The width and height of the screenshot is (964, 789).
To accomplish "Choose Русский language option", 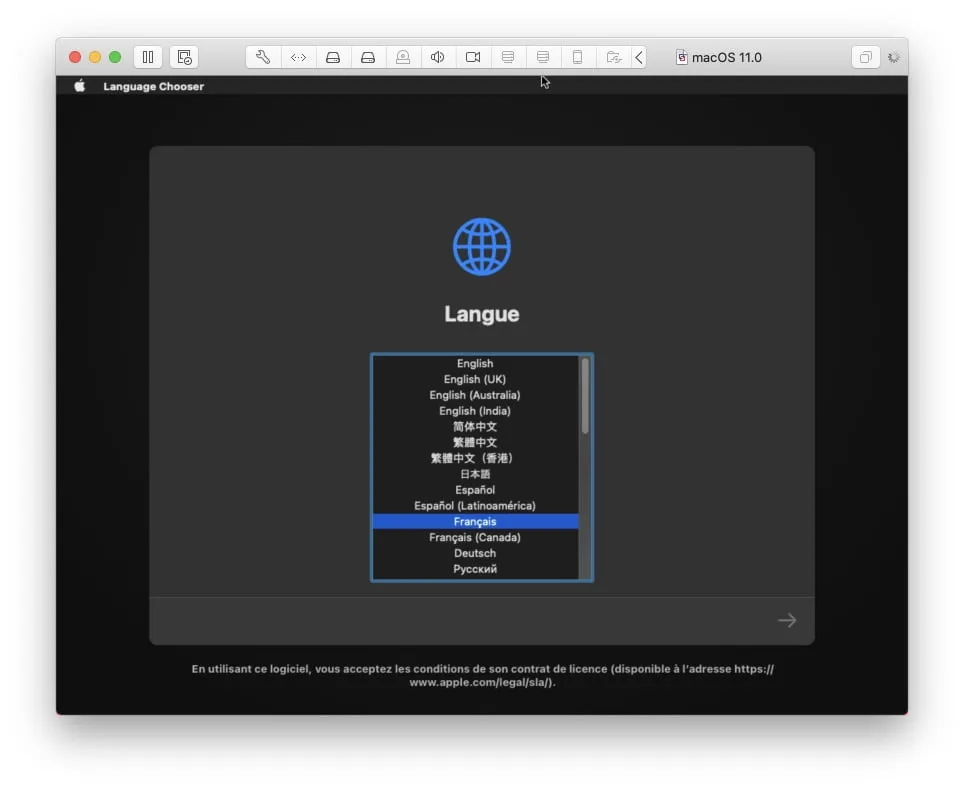I will click(475, 569).
